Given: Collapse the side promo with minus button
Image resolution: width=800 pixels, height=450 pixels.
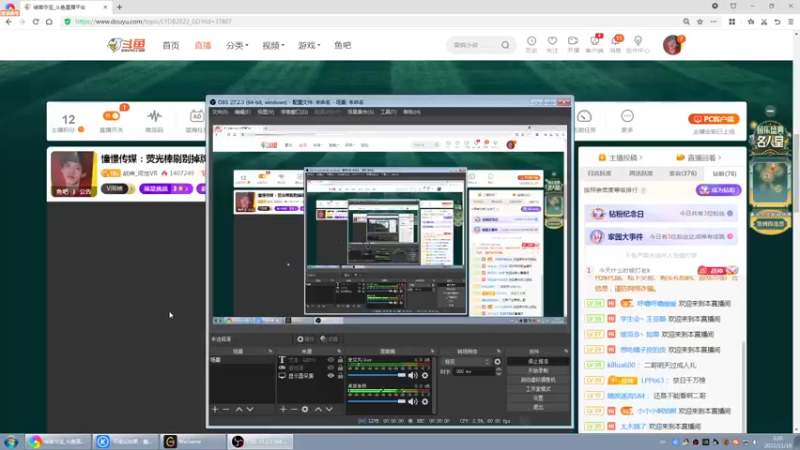Looking at the screenshot, I should click(770, 111).
